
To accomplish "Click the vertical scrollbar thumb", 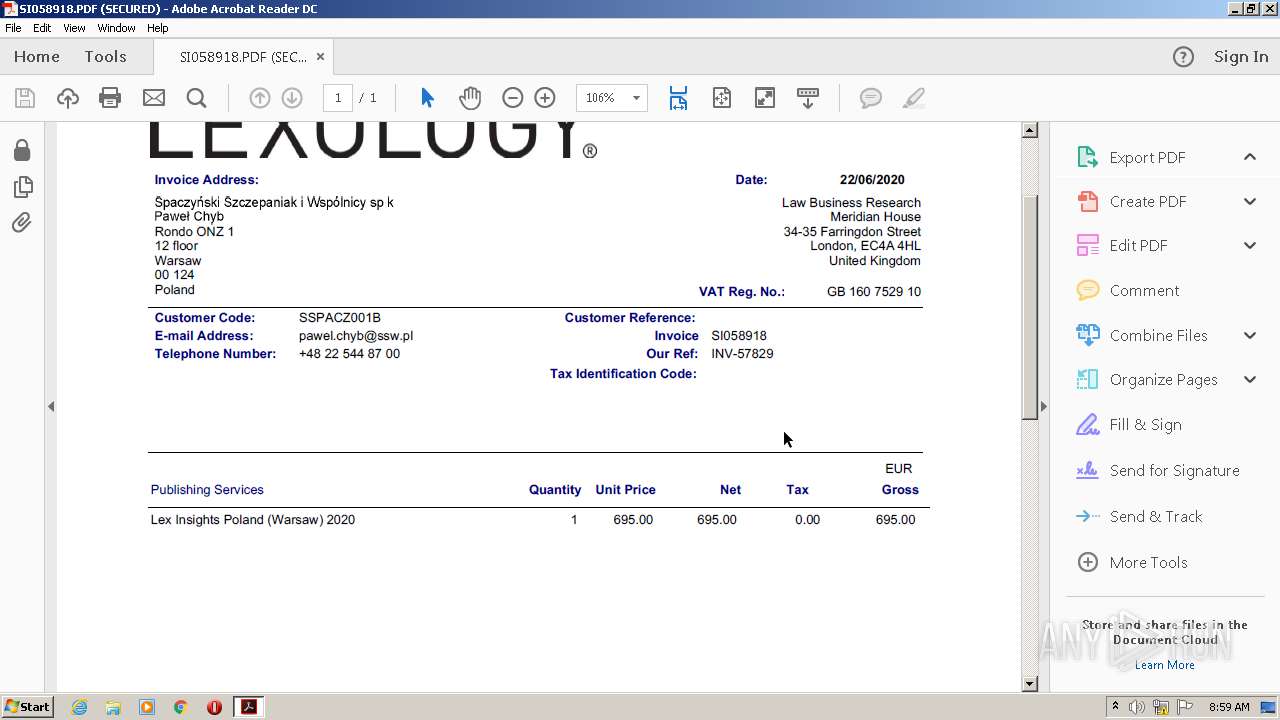I will tap(1029, 306).
